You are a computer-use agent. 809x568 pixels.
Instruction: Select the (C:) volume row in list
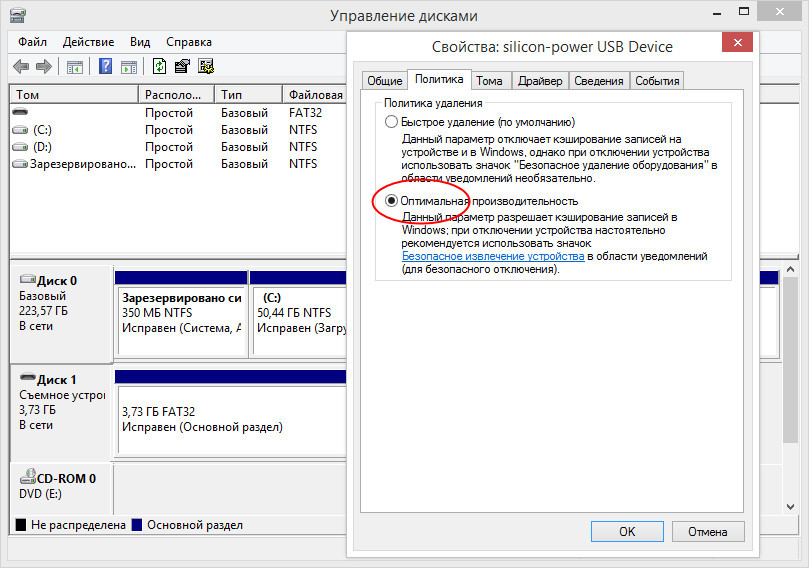click(x=177, y=129)
